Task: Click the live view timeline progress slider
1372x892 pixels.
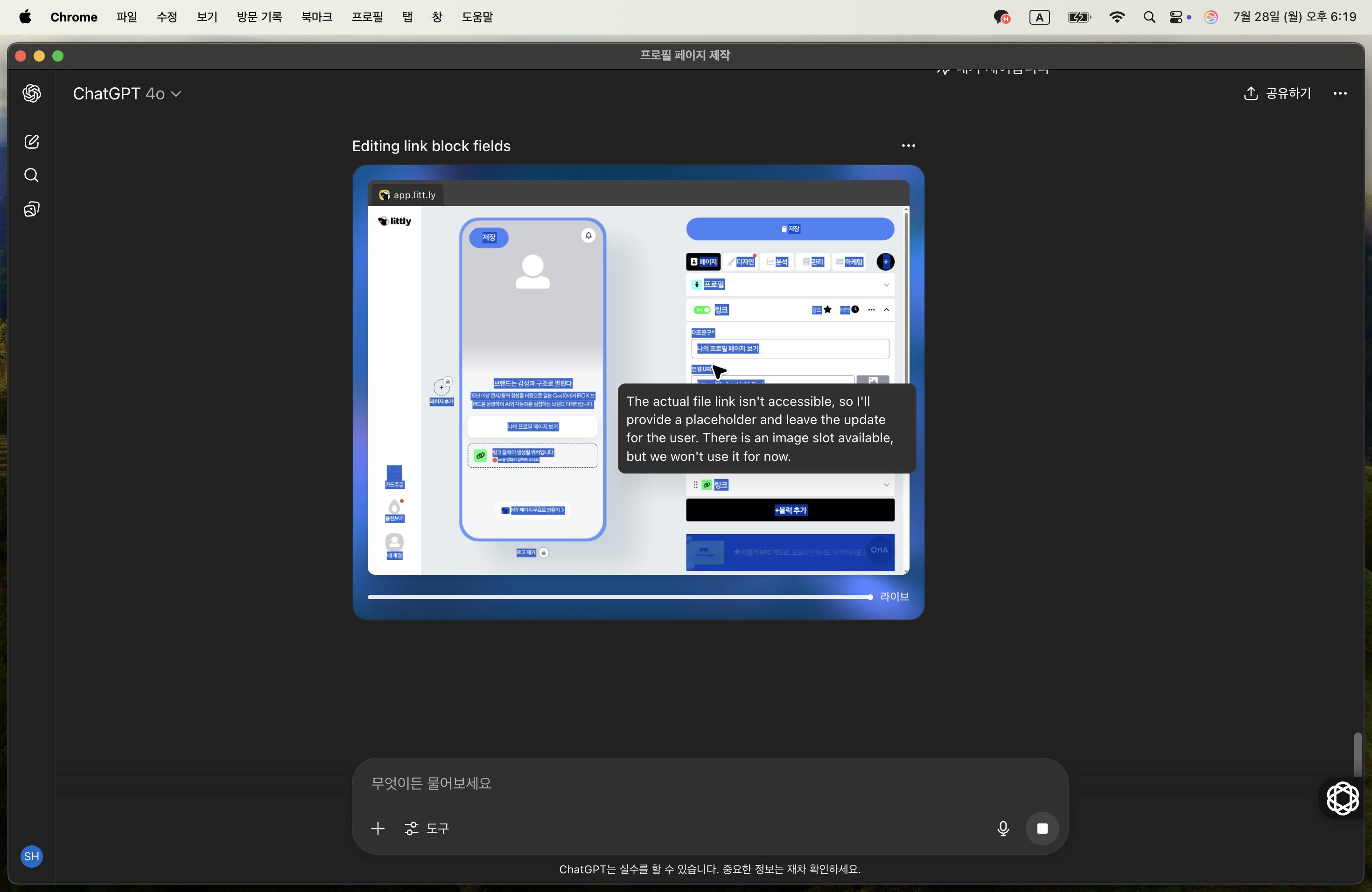Action: coord(620,597)
